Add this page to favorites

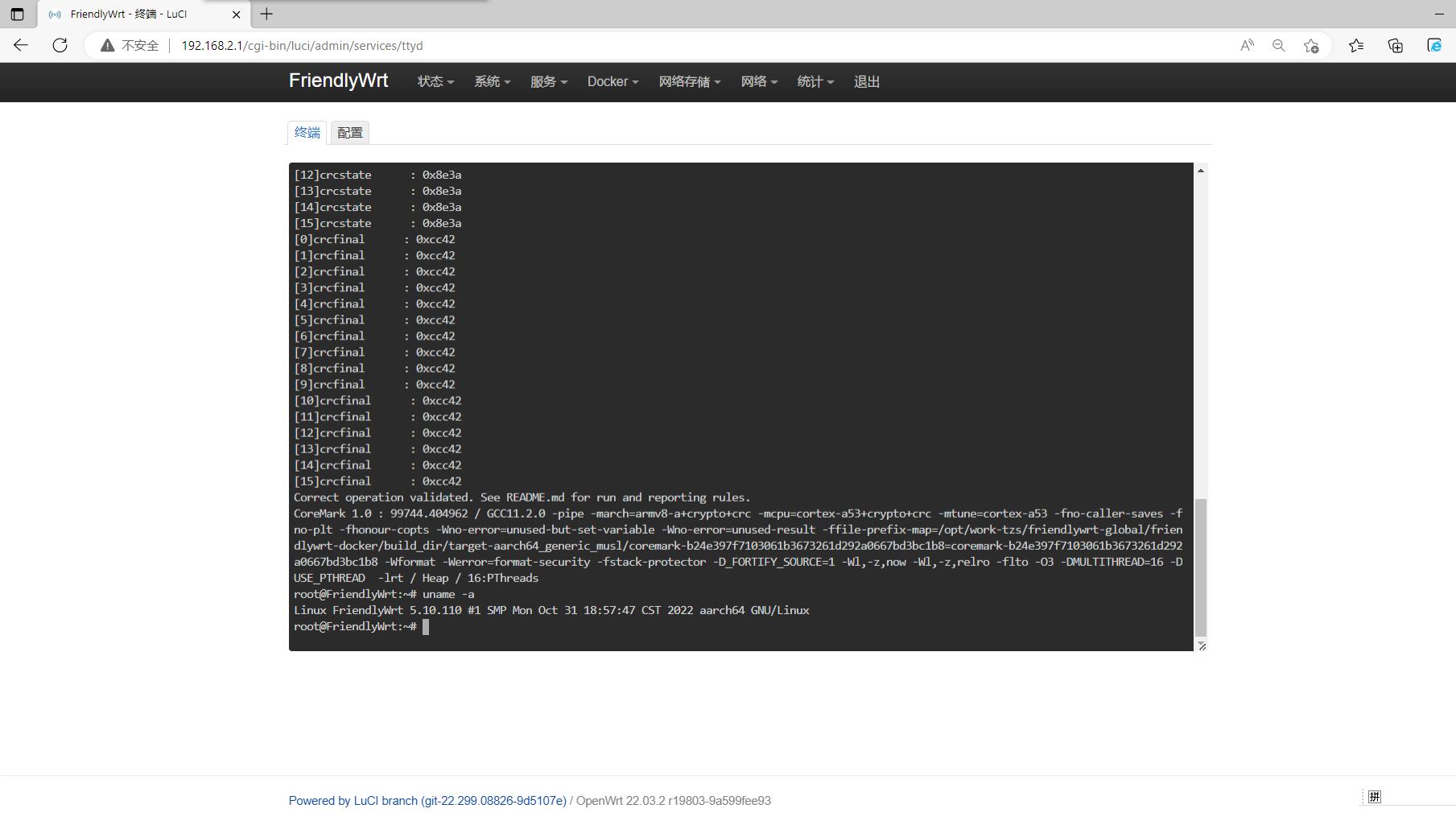pos(1311,46)
